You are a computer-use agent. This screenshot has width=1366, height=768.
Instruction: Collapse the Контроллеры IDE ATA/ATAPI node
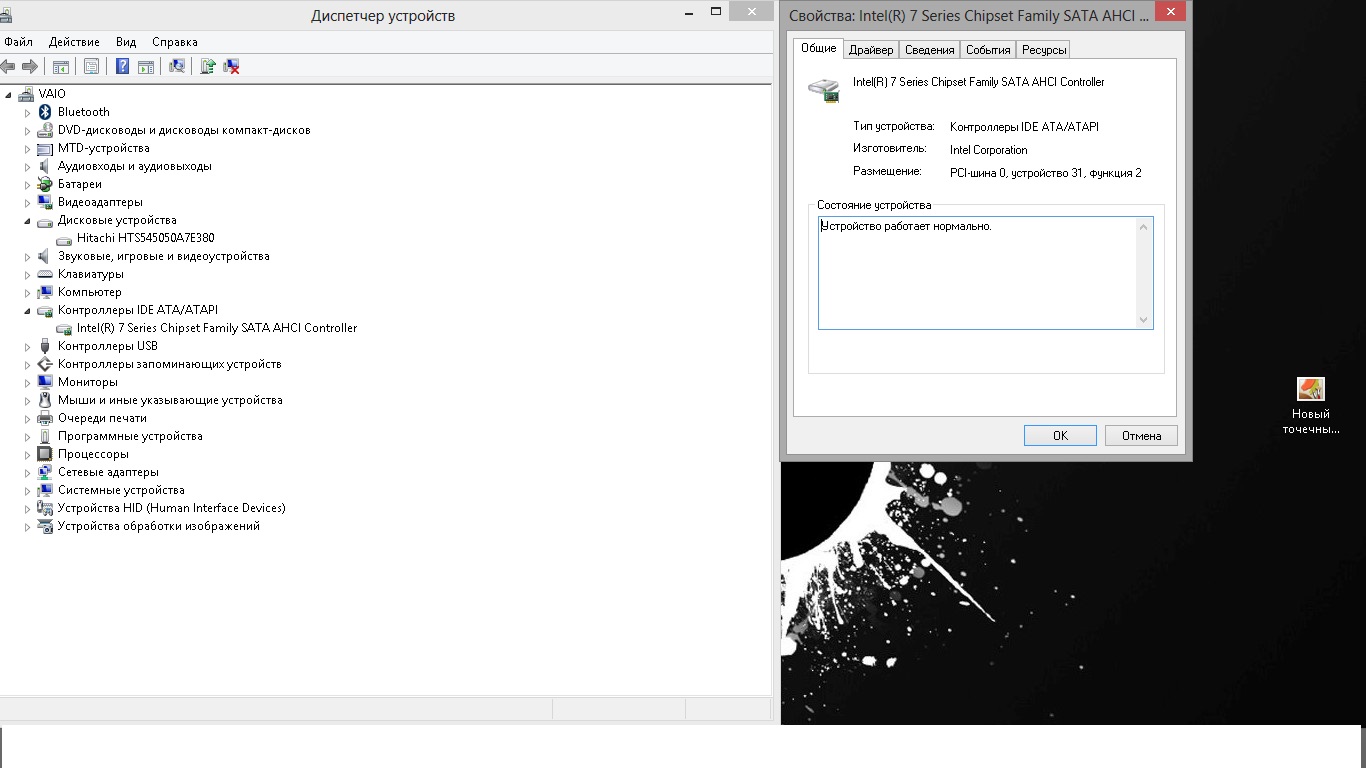coord(28,311)
